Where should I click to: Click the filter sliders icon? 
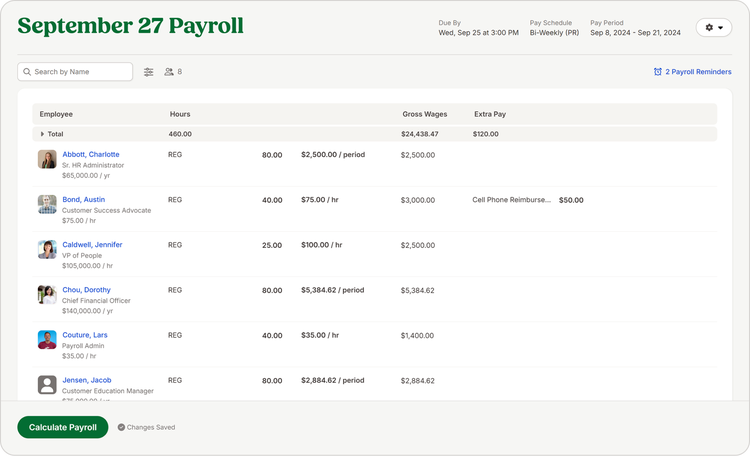tap(149, 72)
